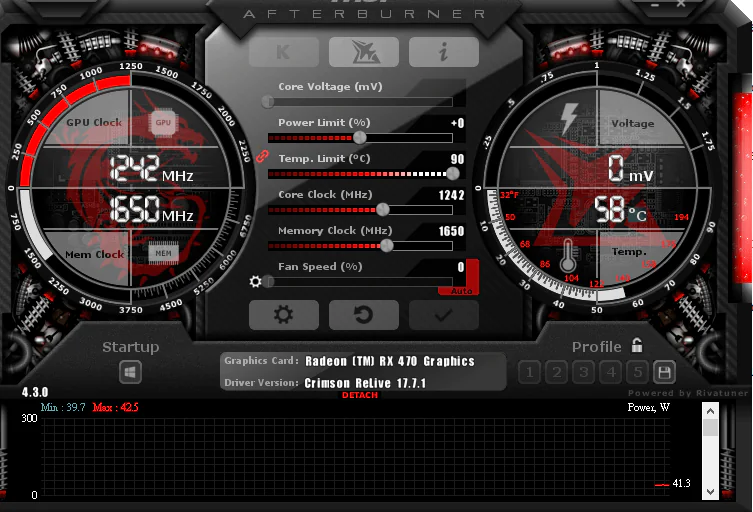Click the MSI dragon jet logo button

[x=364, y=52]
